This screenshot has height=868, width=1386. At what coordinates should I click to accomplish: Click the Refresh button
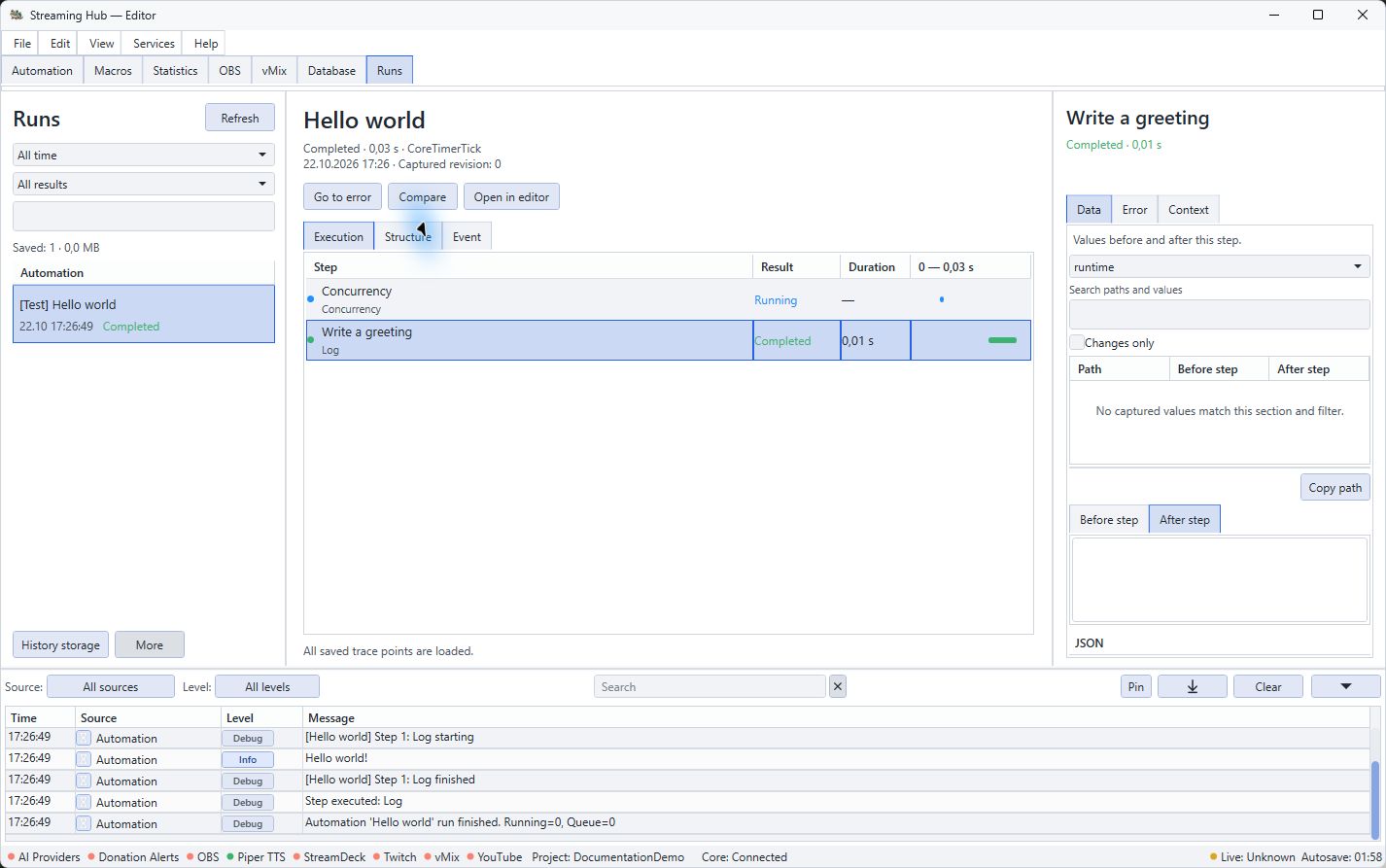pyautogui.click(x=240, y=118)
